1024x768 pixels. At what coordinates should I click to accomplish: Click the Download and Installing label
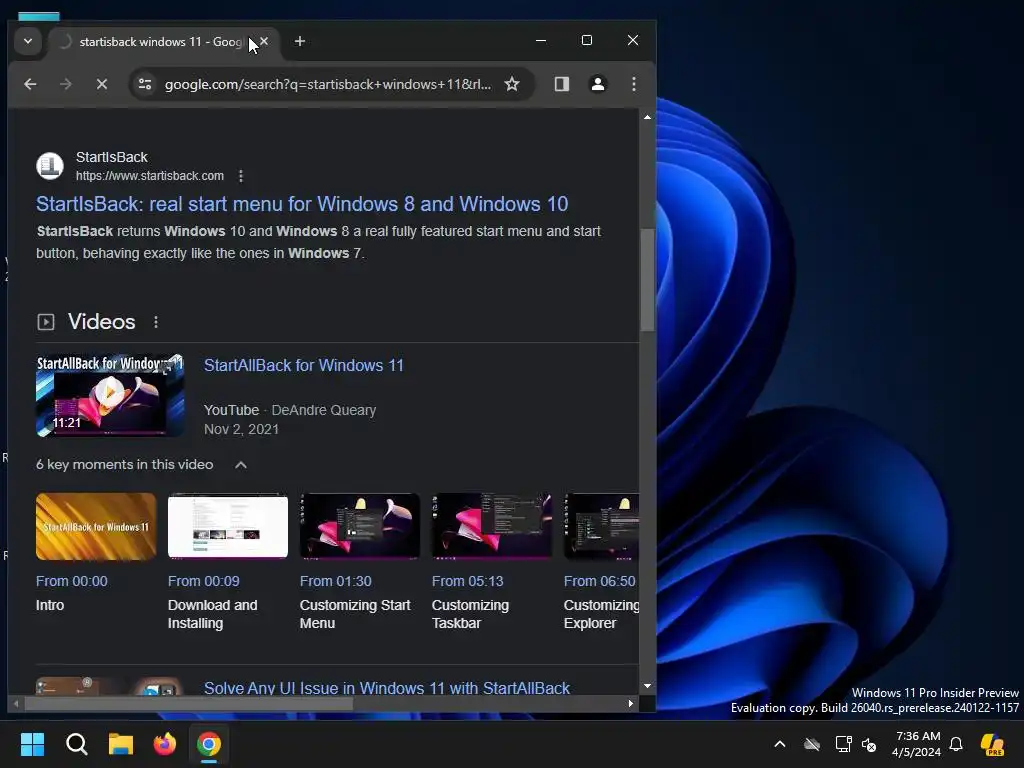click(212, 614)
